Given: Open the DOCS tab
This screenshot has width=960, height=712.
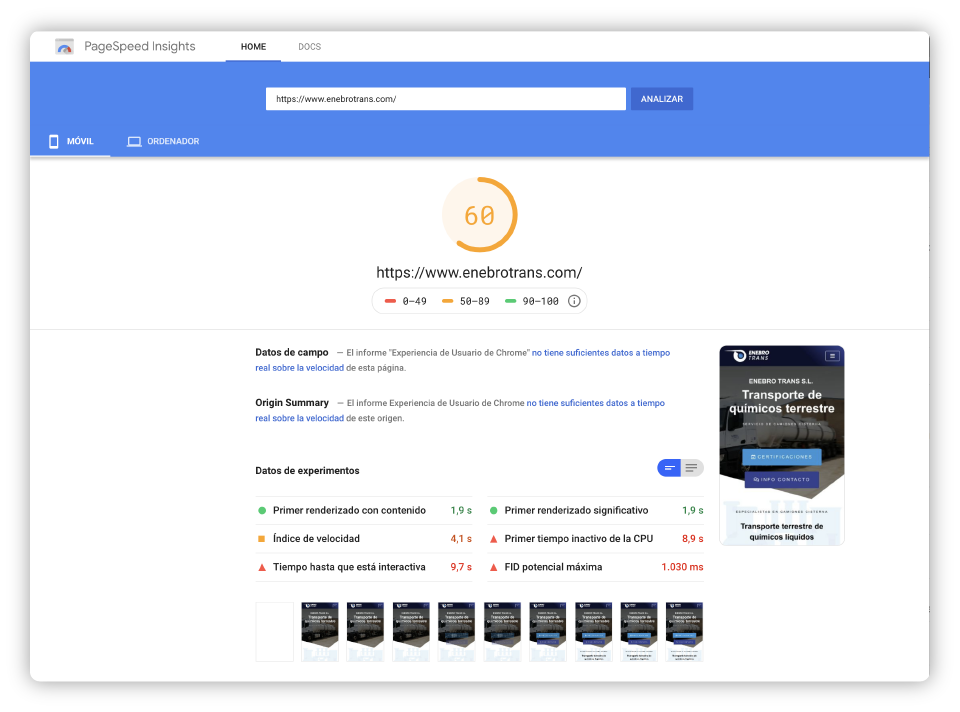Looking at the screenshot, I should point(309,47).
